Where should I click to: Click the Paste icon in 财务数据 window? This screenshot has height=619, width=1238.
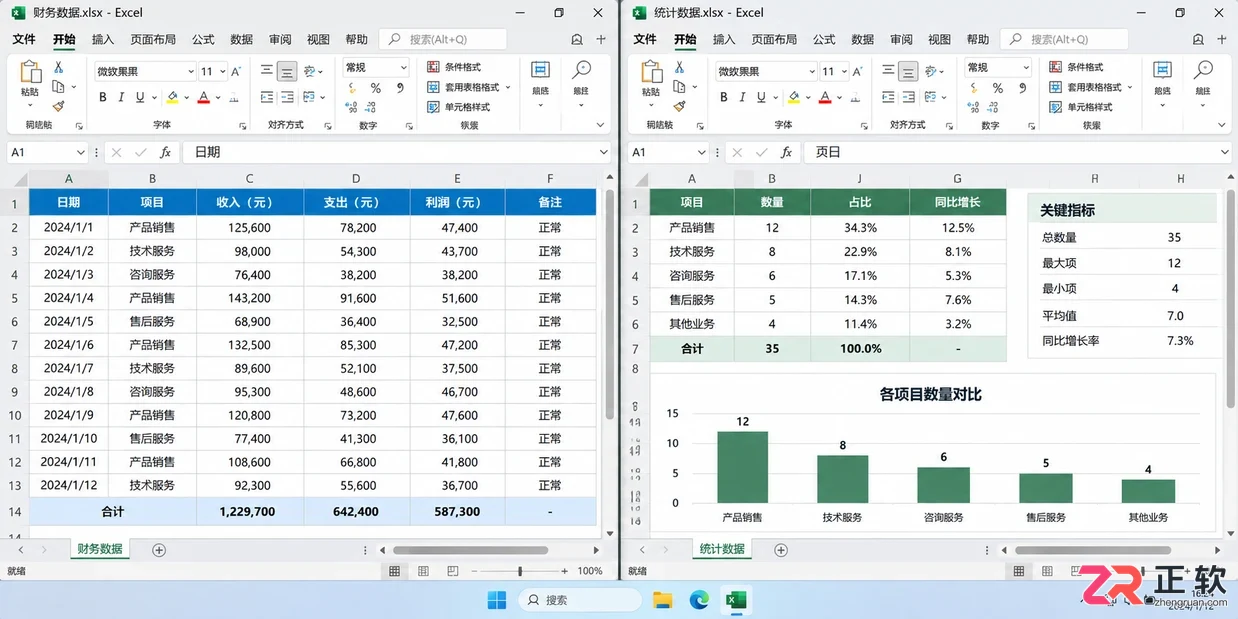click(31, 72)
